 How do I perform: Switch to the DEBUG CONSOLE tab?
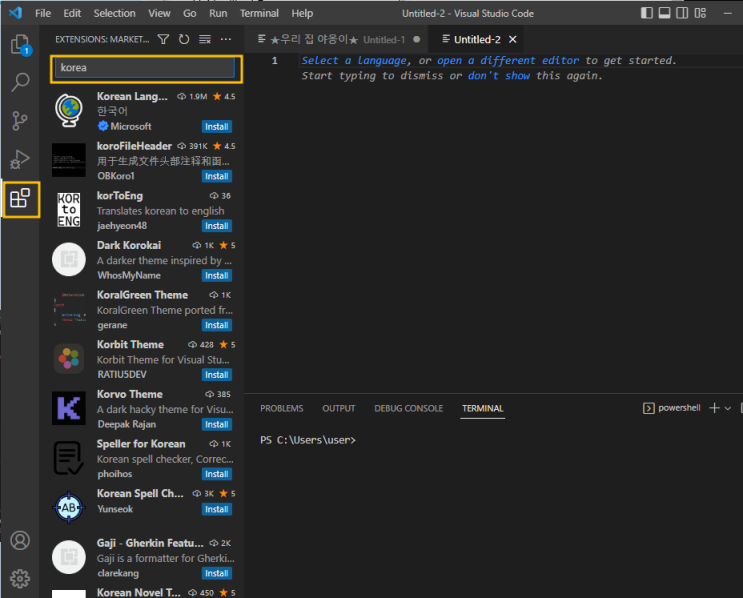click(x=408, y=408)
